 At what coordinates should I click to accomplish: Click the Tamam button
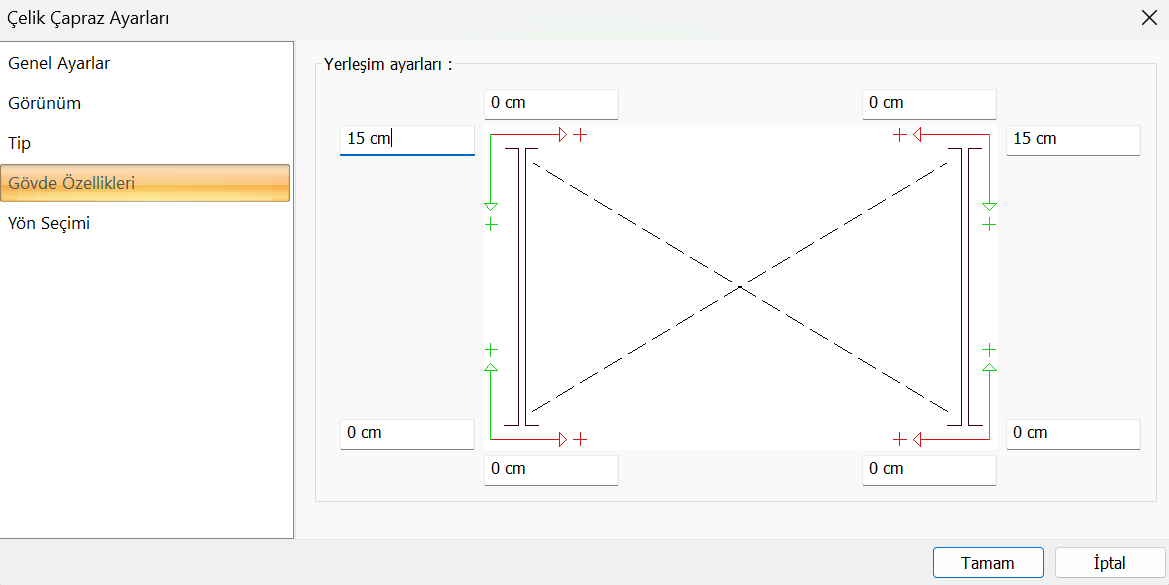tap(988, 563)
